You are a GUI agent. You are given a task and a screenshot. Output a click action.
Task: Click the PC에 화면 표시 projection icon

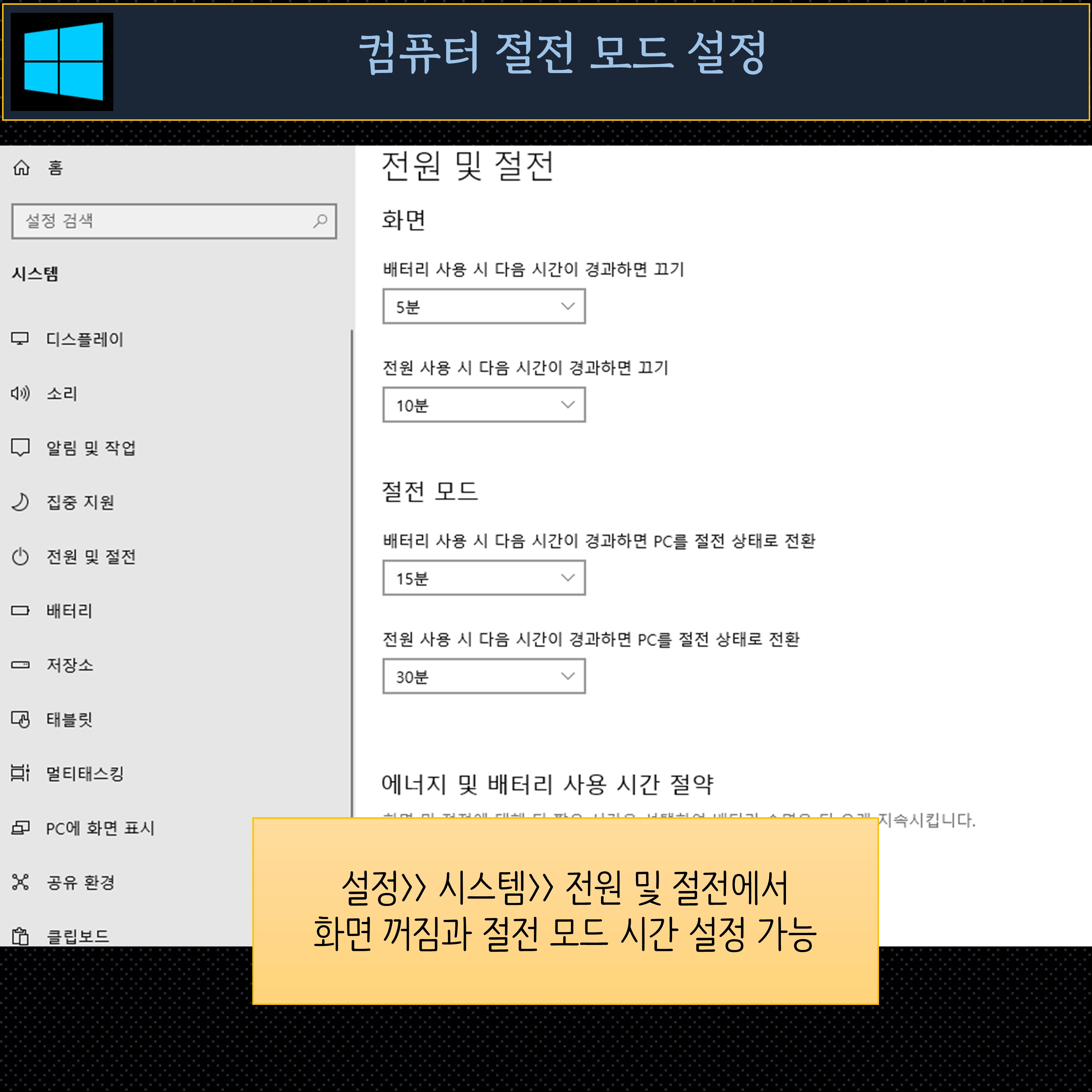pyautogui.click(x=20, y=827)
